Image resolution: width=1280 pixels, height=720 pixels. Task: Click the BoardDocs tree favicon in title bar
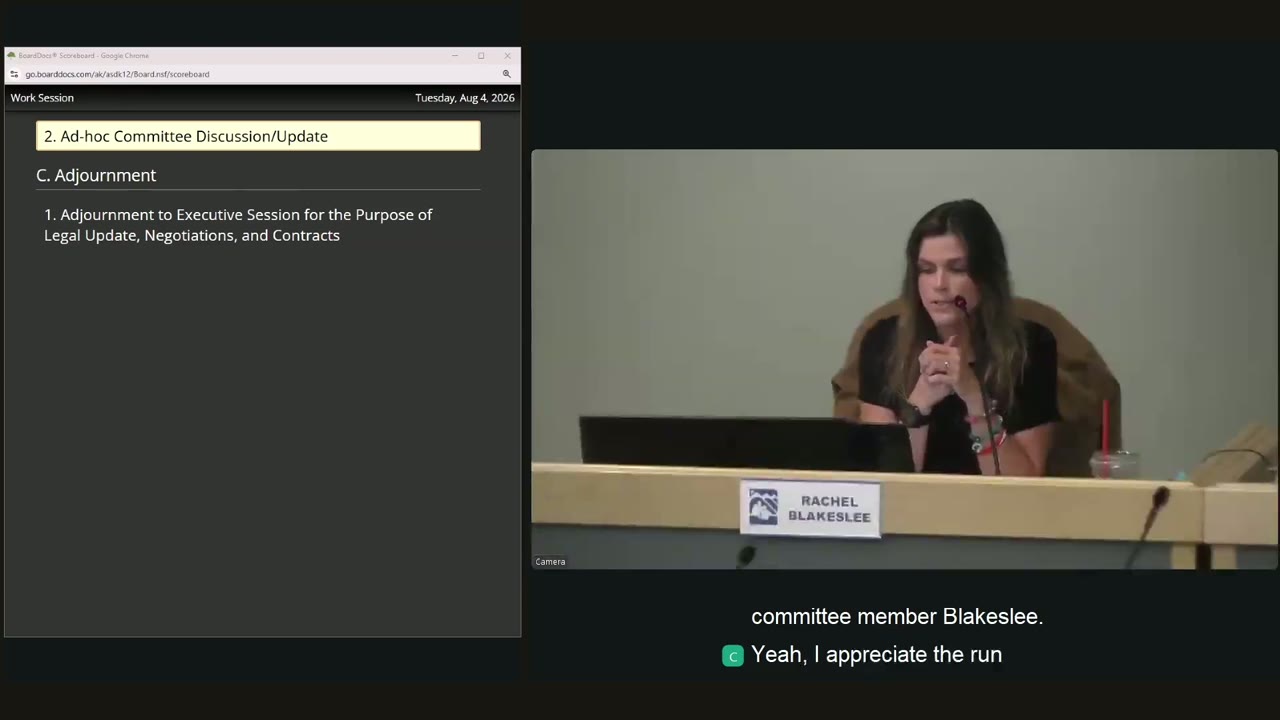[12, 56]
